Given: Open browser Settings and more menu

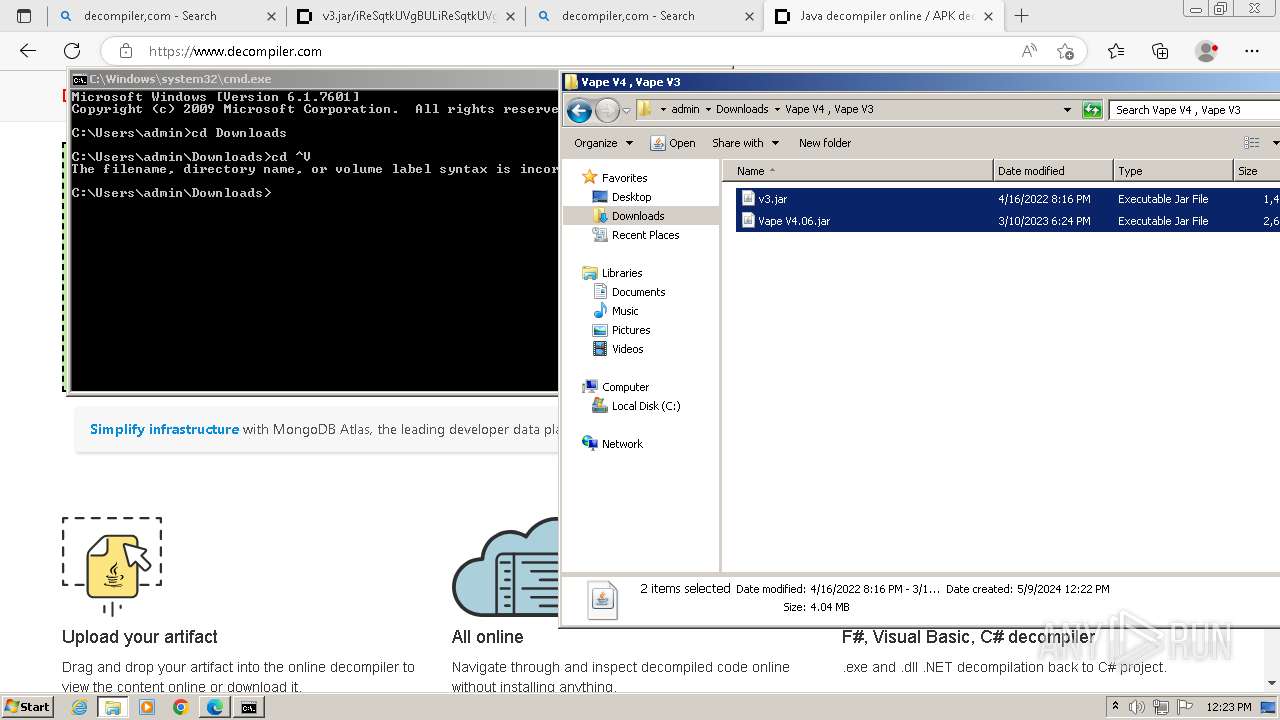Looking at the screenshot, I should (1252, 51).
